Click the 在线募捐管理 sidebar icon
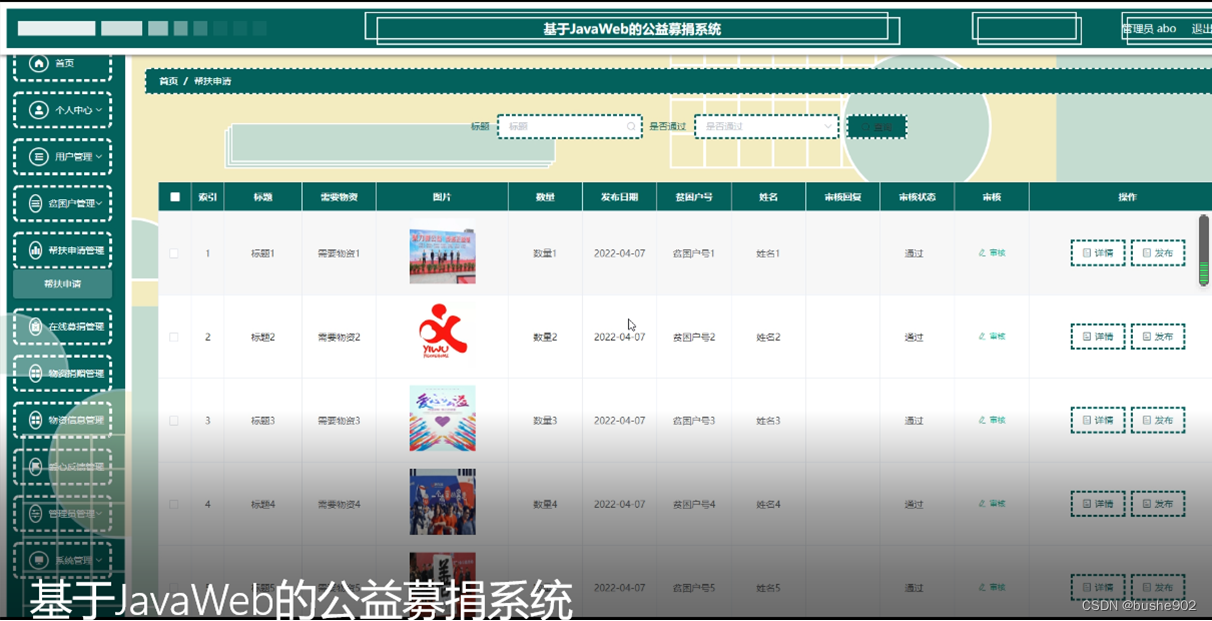 38,327
